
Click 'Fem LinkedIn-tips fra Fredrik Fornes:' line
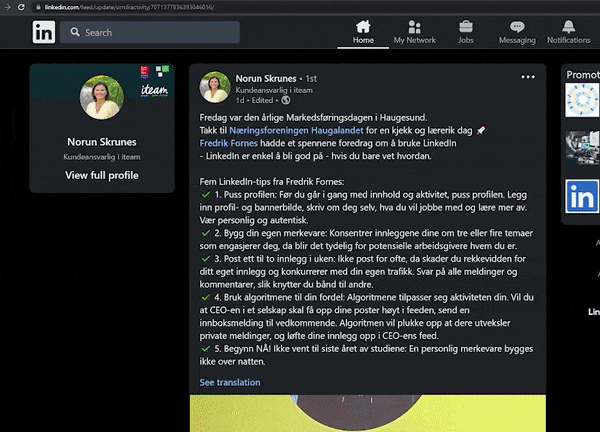pyautogui.click(x=272, y=182)
